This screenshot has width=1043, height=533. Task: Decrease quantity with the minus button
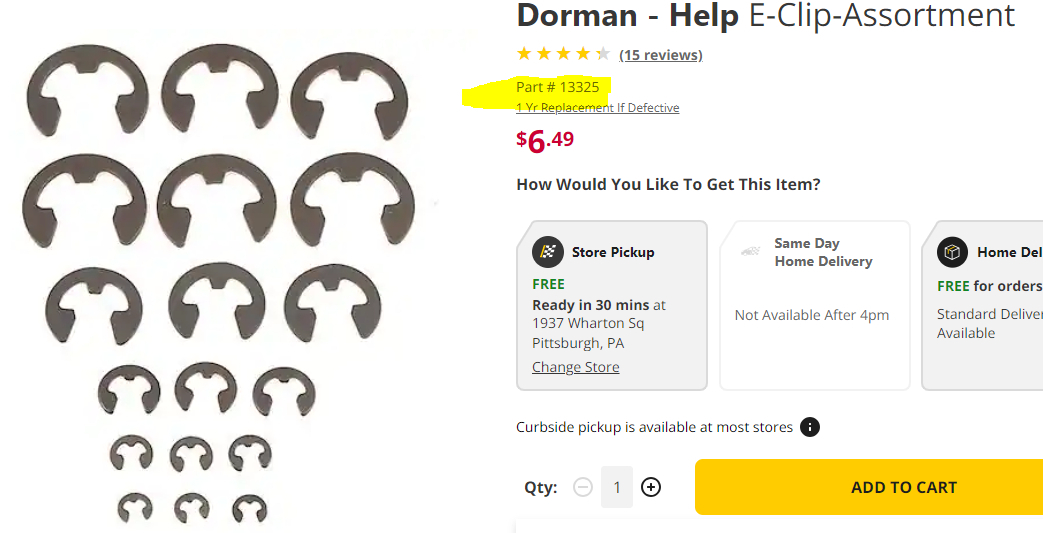(x=583, y=487)
